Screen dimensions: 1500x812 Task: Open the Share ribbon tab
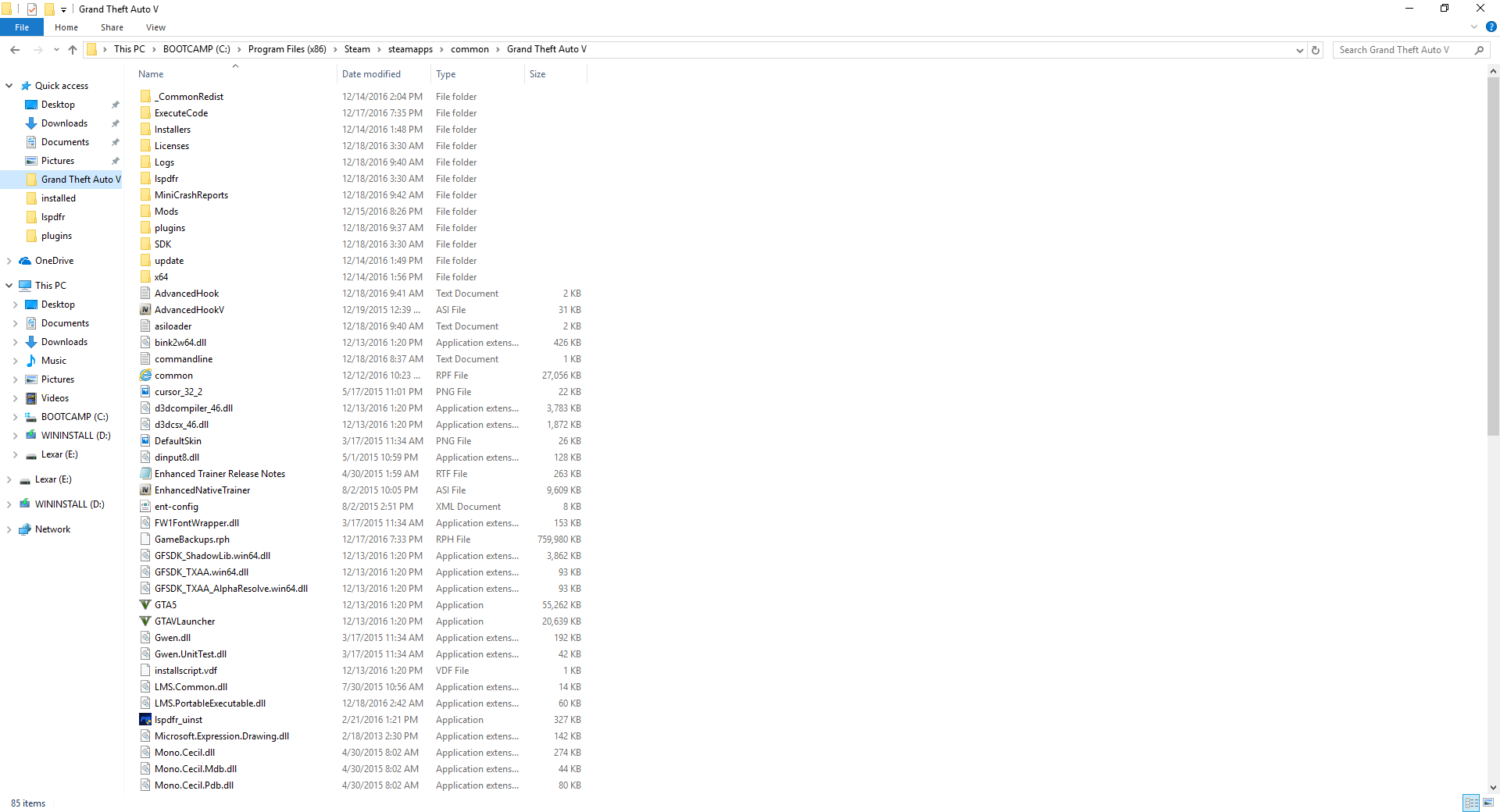pyautogui.click(x=112, y=27)
